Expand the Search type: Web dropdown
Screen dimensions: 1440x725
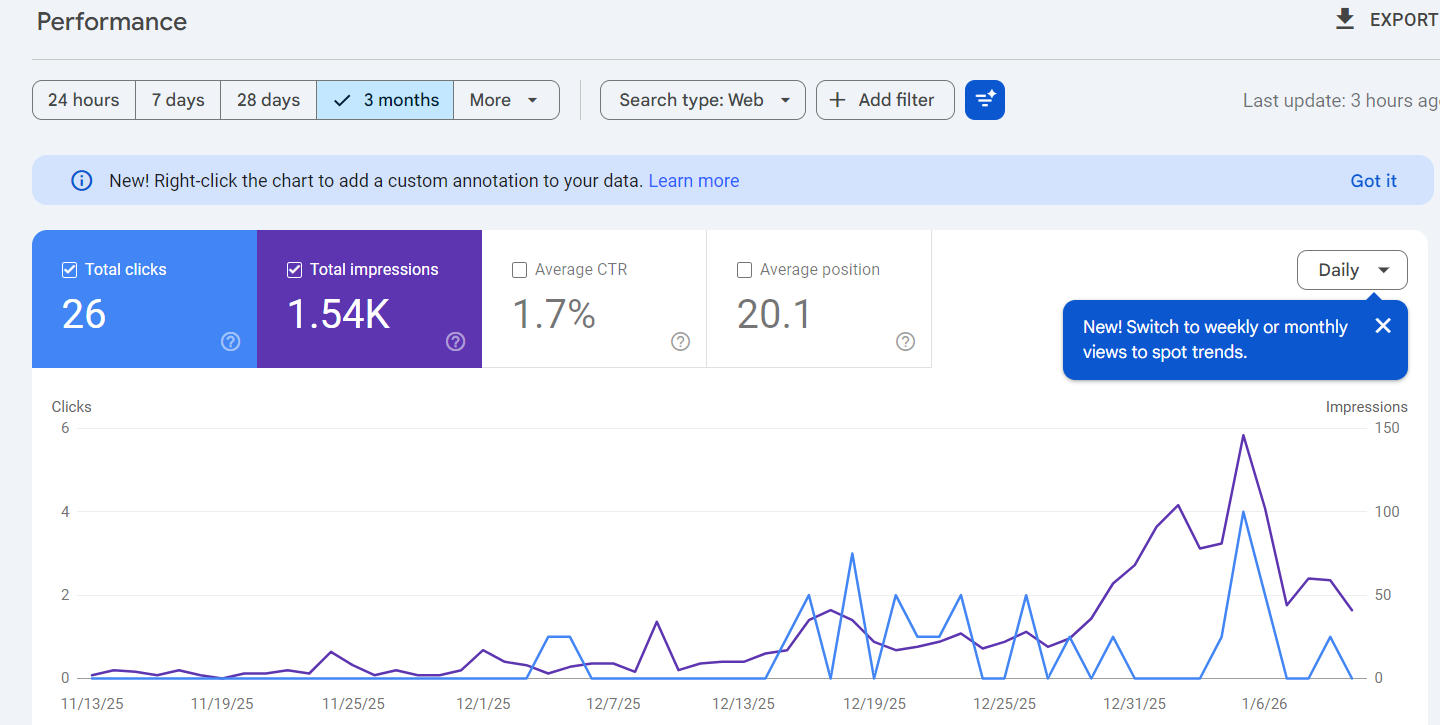point(702,100)
